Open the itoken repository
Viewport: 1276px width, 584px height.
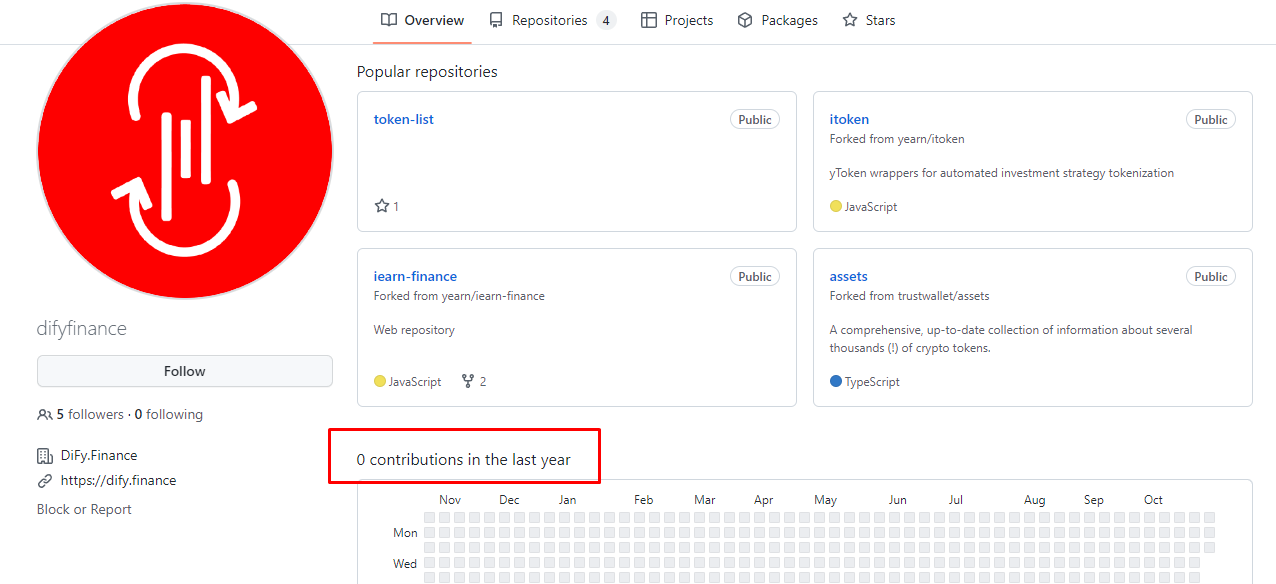tap(849, 119)
